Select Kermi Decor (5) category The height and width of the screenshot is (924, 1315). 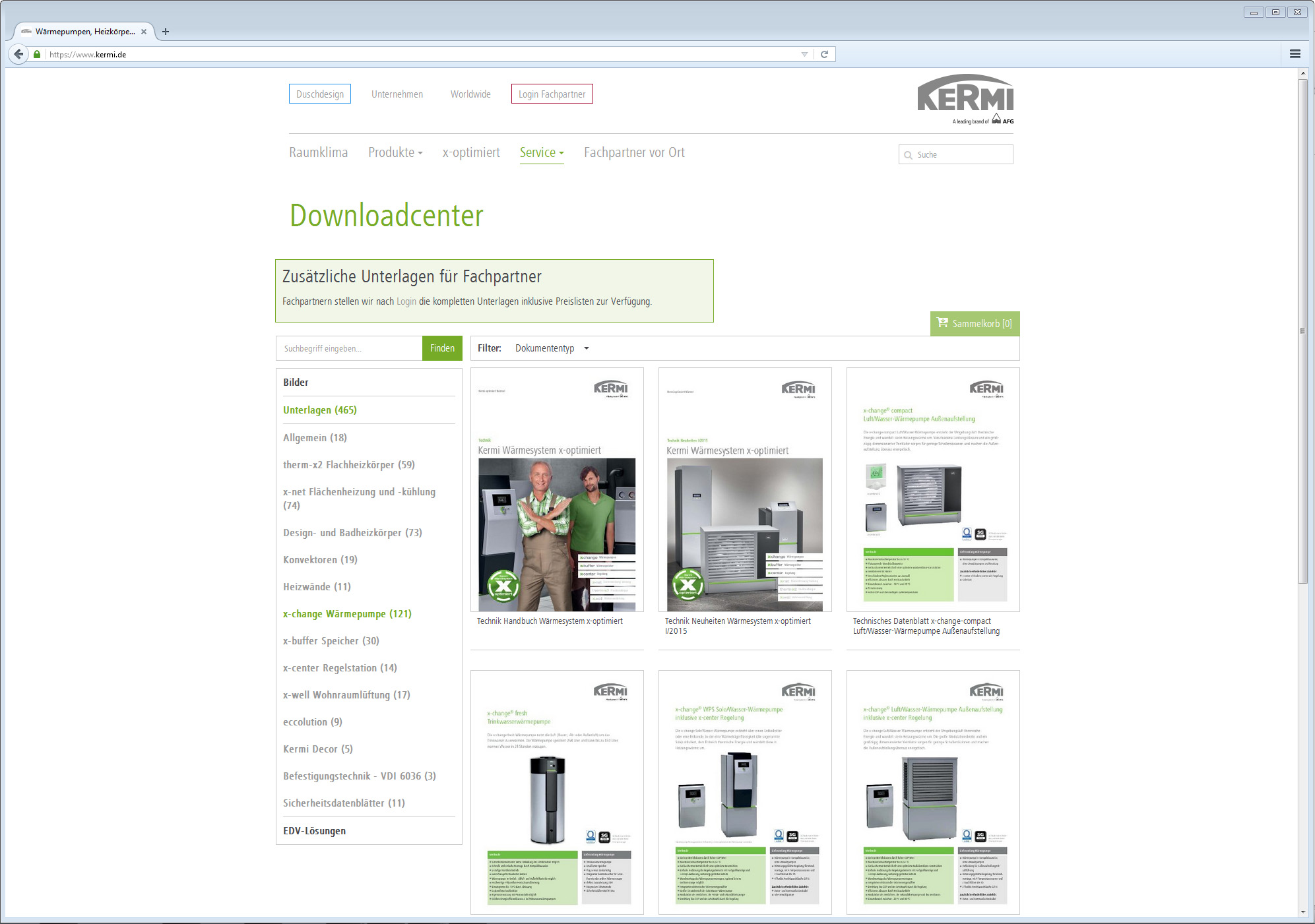pyautogui.click(x=318, y=749)
